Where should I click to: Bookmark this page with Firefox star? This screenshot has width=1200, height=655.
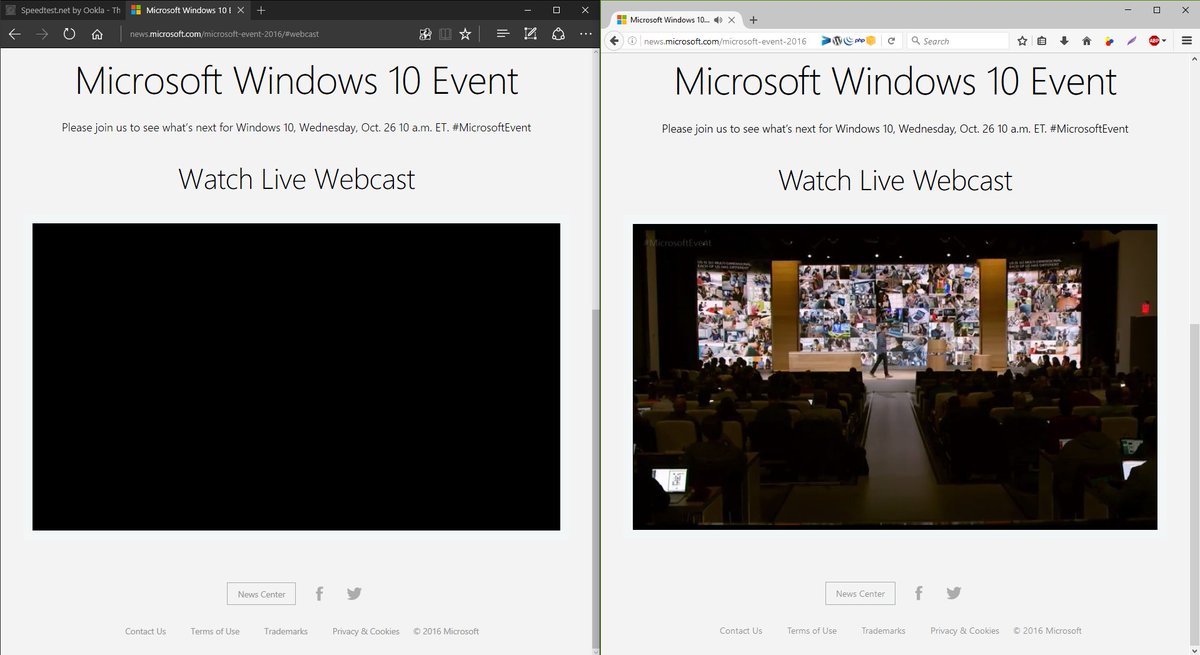(x=1022, y=41)
